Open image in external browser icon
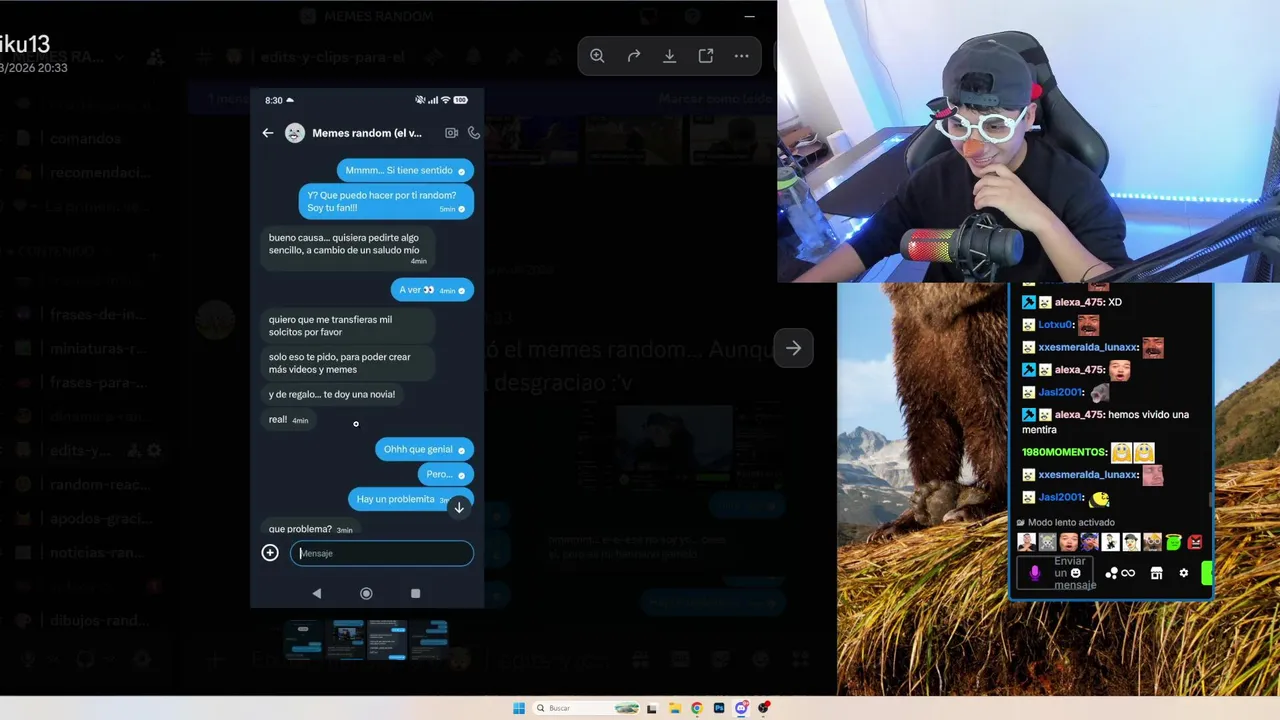Viewport: 1280px width, 720px height. click(x=705, y=56)
